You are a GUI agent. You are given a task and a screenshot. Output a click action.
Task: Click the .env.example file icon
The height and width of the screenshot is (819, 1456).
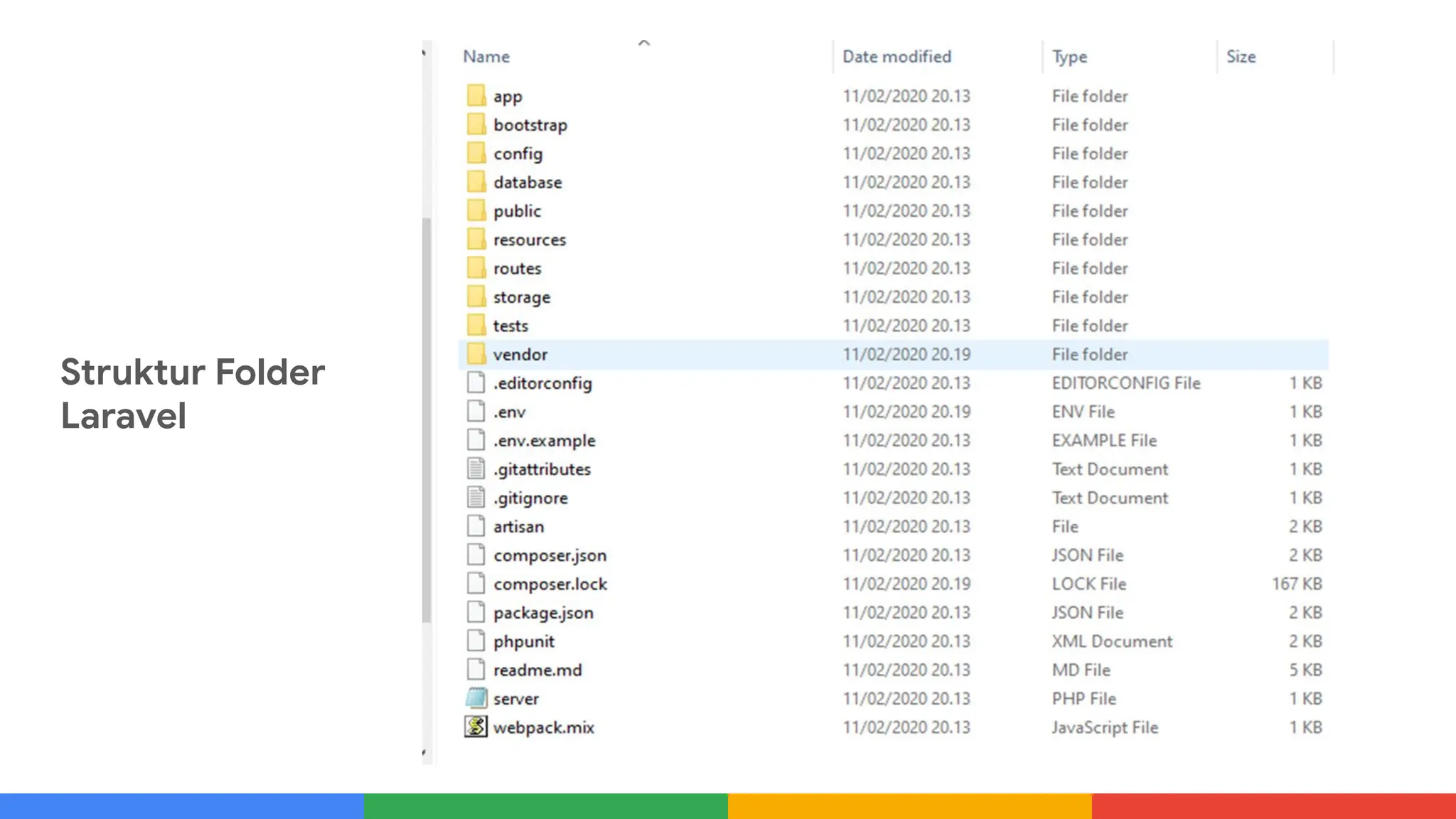click(x=476, y=440)
